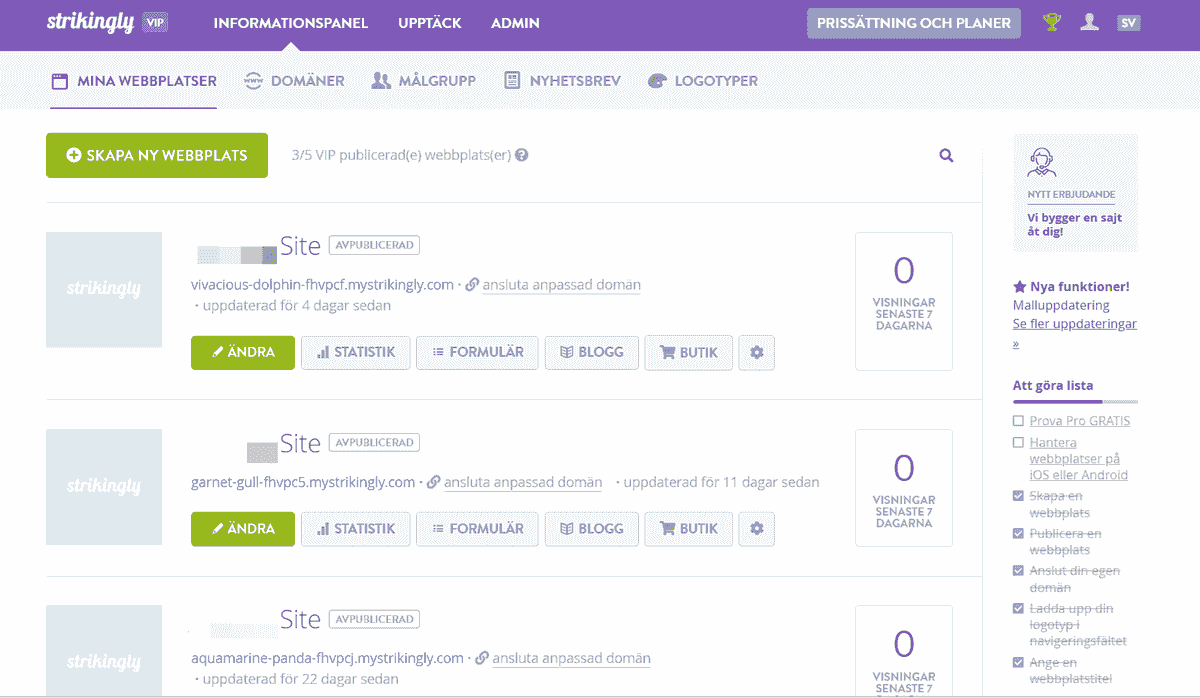Tick Hantera webbplatser på iOS checkbox
Image resolution: width=1200 pixels, height=698 pixels.
click(x=1018, y=442)
